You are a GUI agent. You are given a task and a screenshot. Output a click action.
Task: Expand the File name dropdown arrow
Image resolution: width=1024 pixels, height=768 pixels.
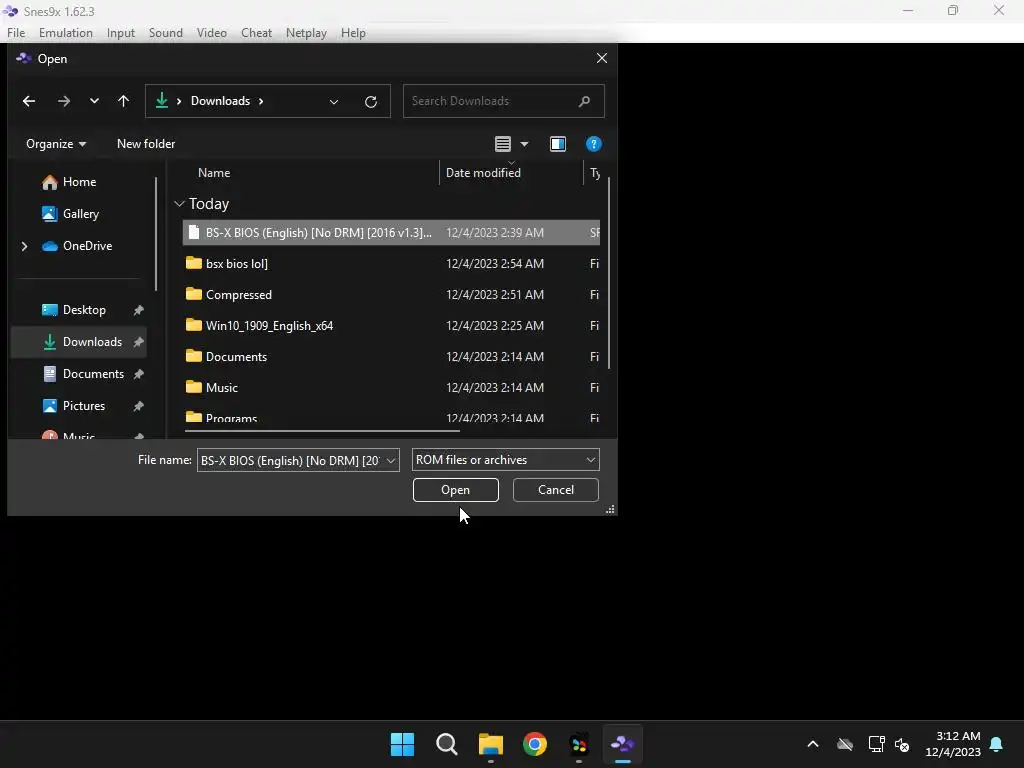tap(391, 460)
